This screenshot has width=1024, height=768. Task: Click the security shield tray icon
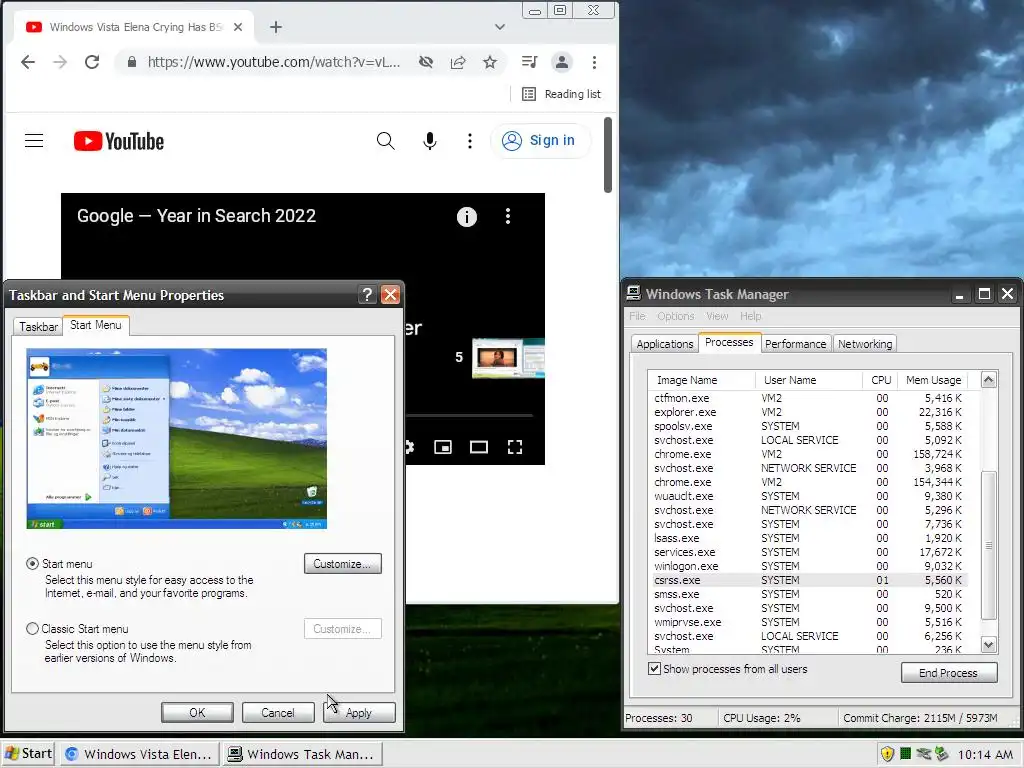886,754
